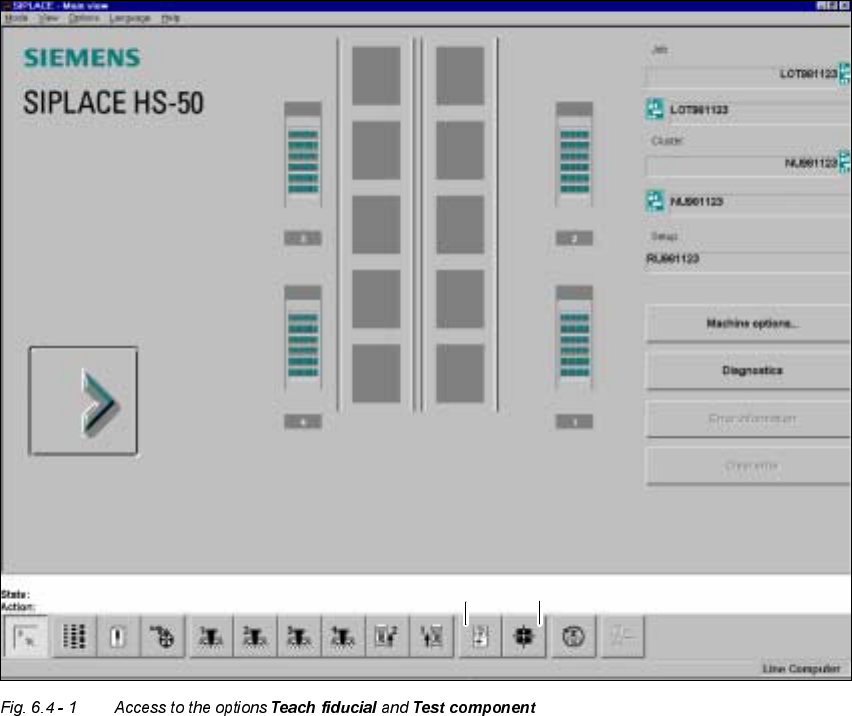This screenshot has height=716, width=852.
Task: Click feeder location label 1
Action: [574, 422]
